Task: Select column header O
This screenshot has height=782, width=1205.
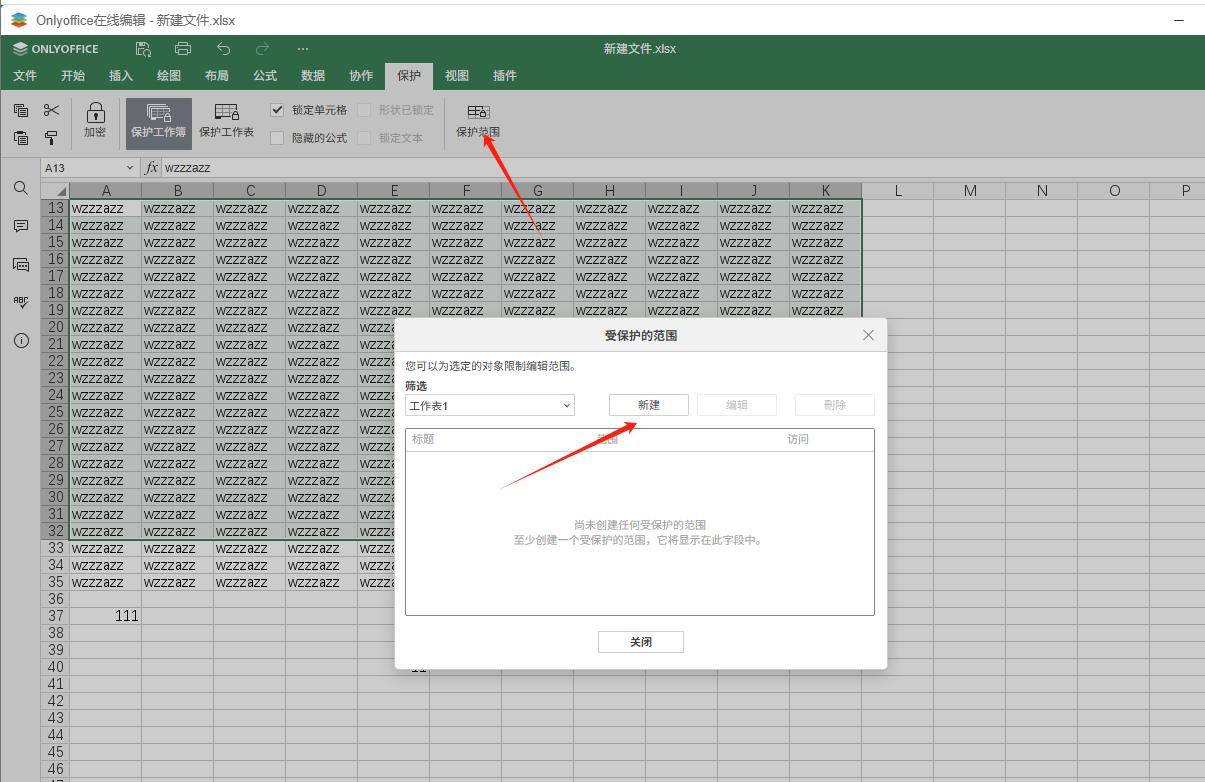Action: click(x=1114, y=190)
